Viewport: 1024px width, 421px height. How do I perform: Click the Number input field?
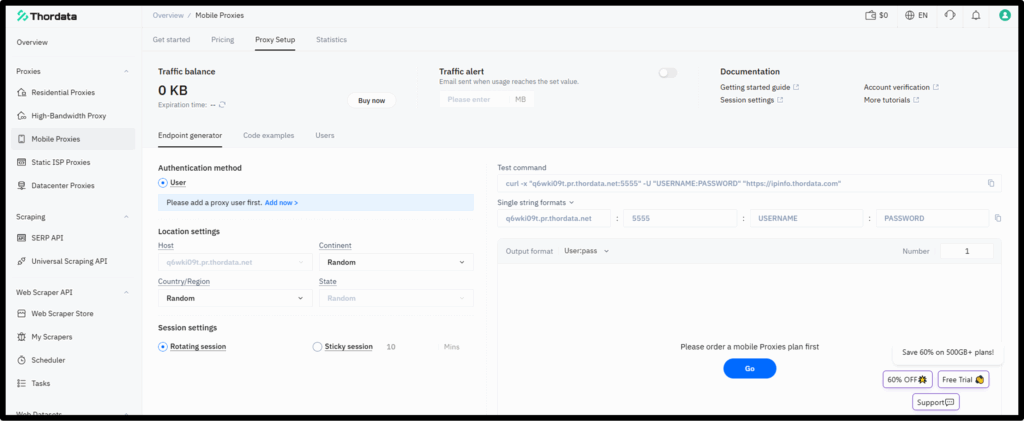click(x=967, y=251)
